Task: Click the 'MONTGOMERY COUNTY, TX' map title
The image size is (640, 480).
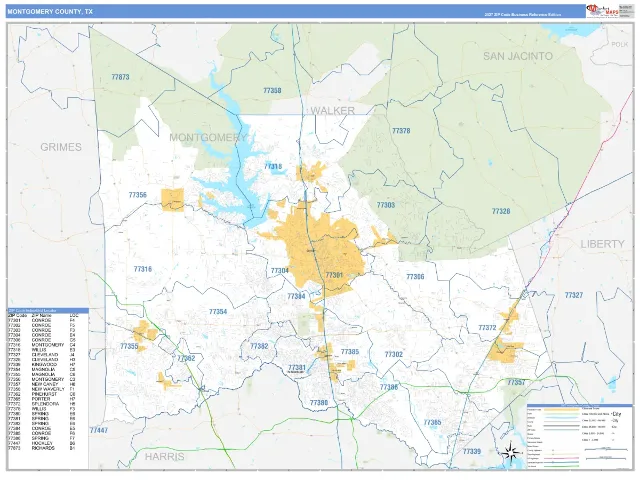Action: 50,11
